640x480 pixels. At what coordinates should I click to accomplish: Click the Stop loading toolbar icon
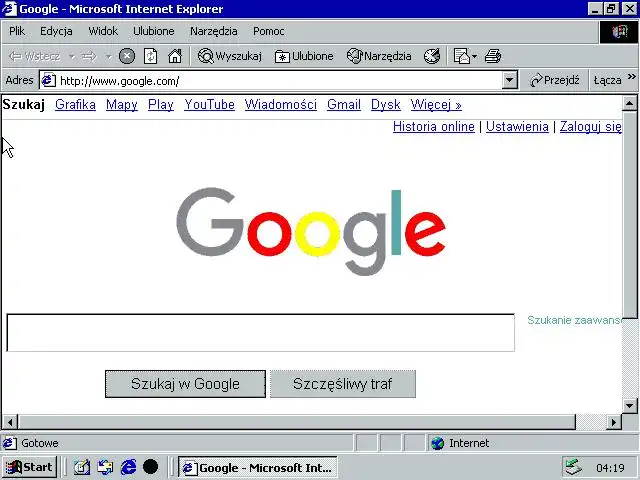[127, 56]
